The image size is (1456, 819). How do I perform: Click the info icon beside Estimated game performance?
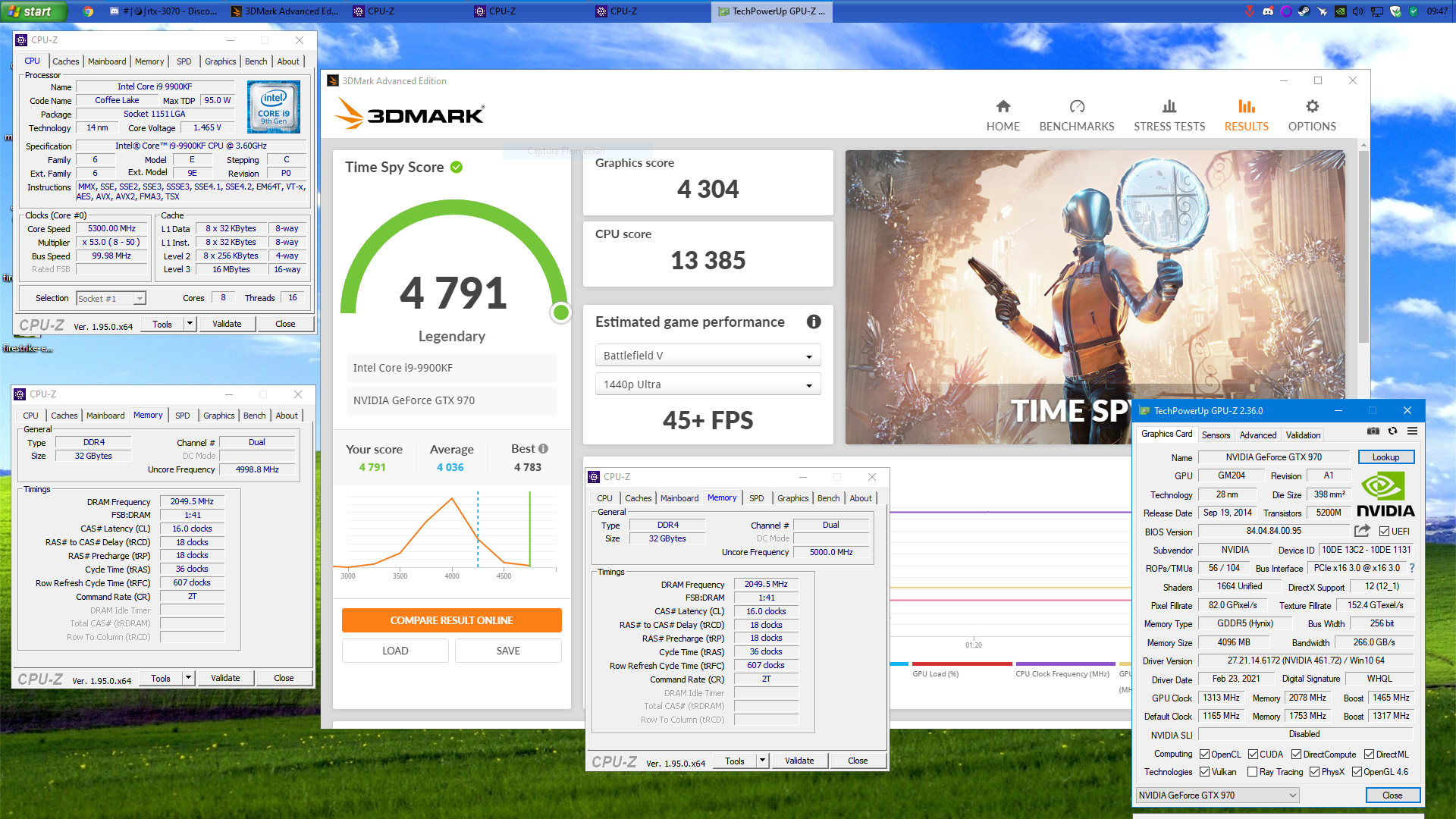pos(814,322)
